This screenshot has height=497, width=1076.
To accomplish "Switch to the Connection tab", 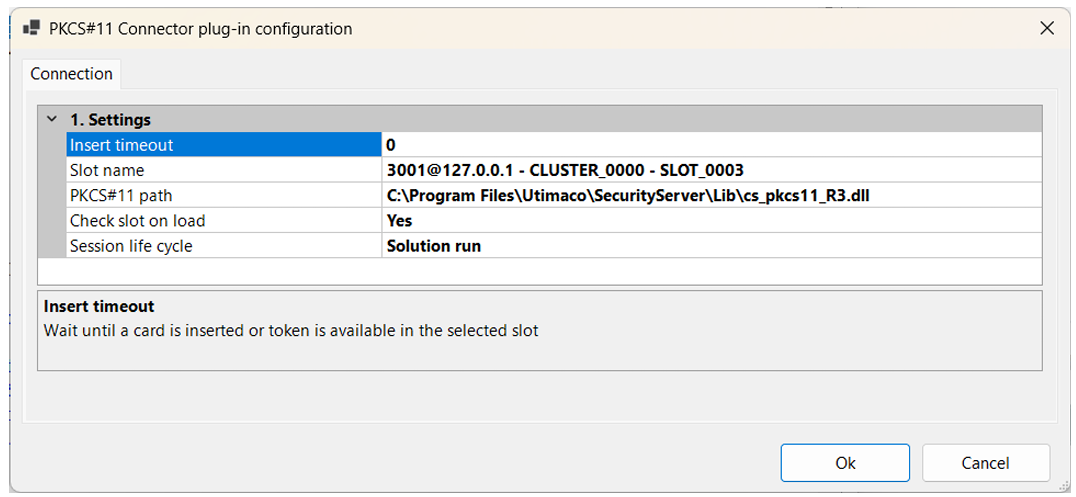I will tap(71, 74).
